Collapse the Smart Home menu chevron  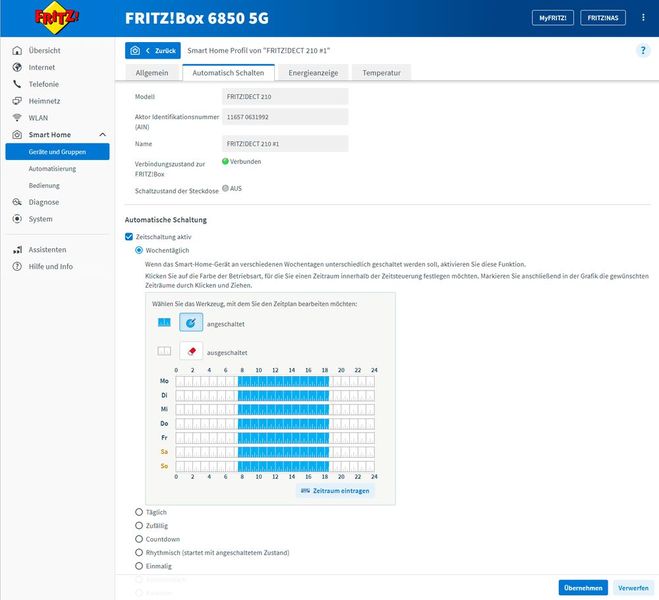click(x=102, y=134)
